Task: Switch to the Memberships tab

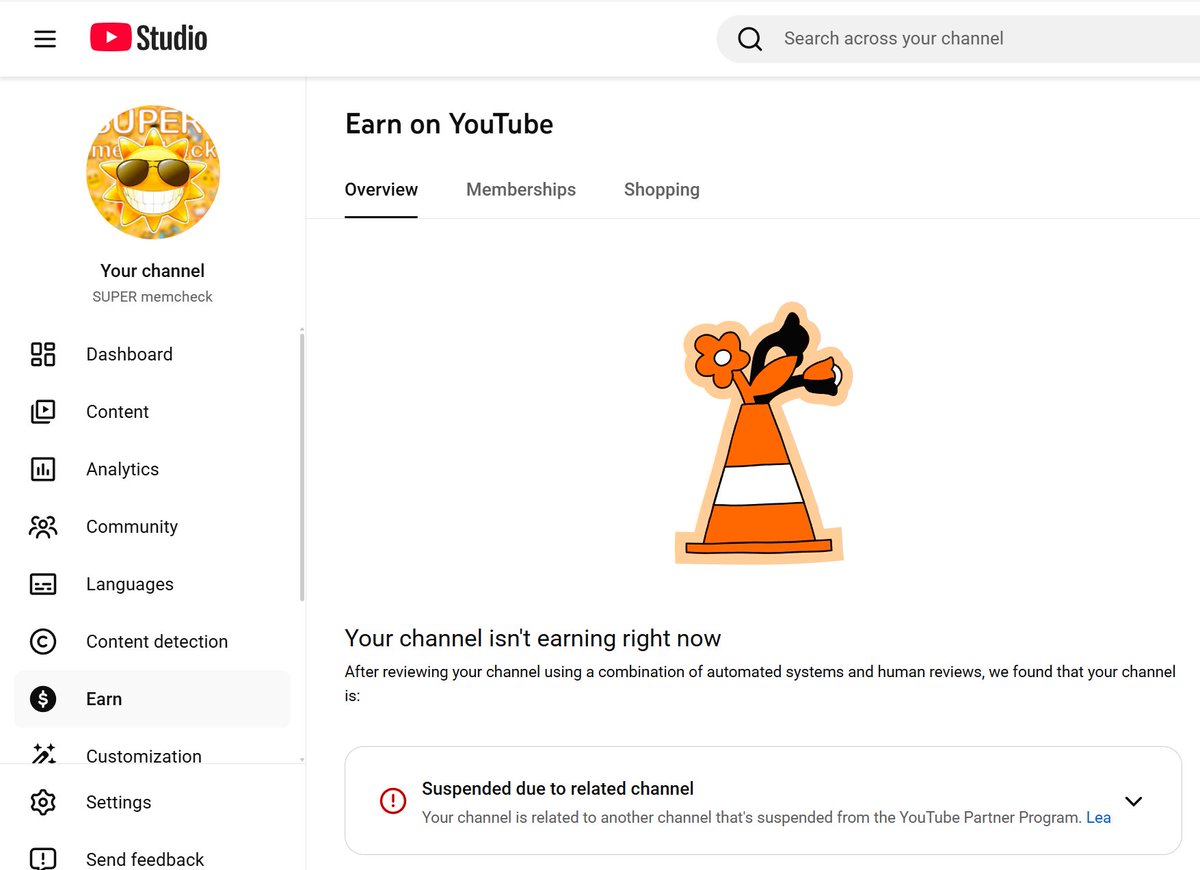Action: click(521, 190)
